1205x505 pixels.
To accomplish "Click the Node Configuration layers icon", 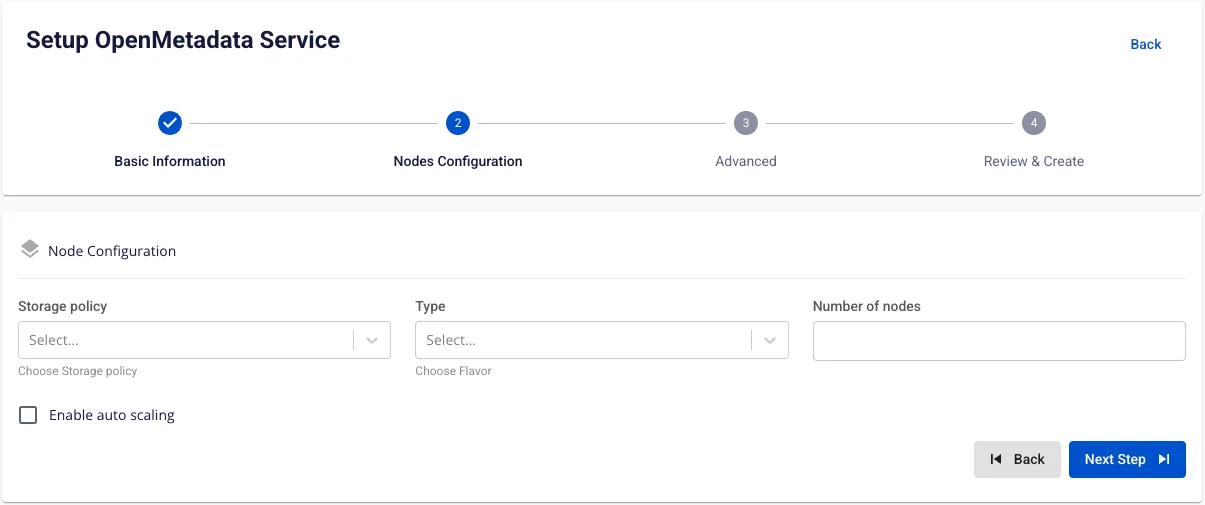I will pyautogui.click(x=30, y=250).
